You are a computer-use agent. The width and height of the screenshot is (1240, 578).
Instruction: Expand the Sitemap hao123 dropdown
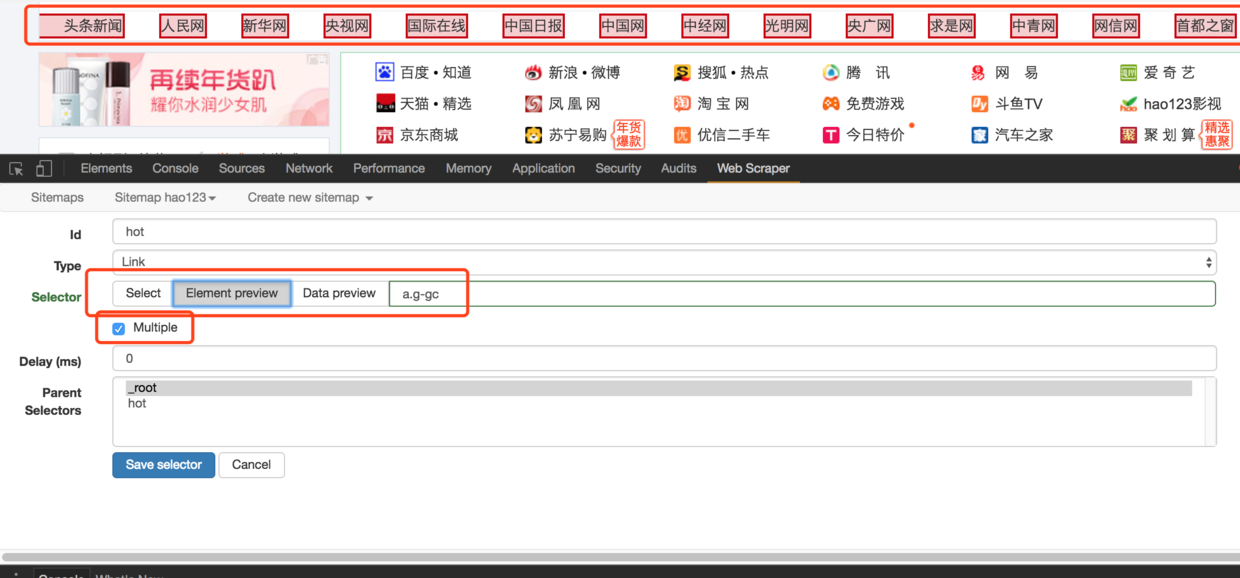coord(165,198)
